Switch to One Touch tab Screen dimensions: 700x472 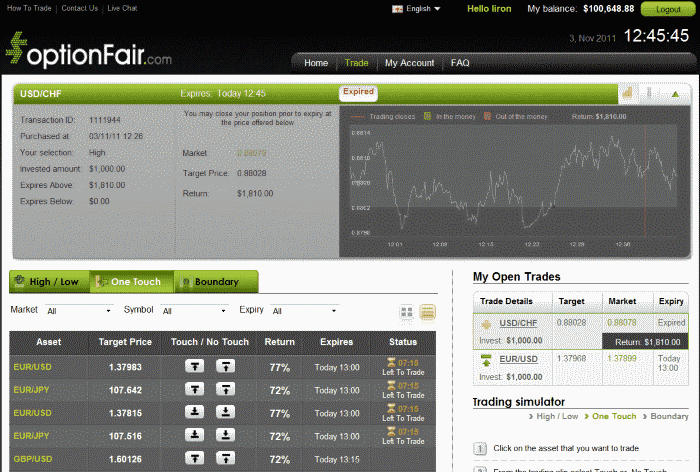[x=132, y=282]
